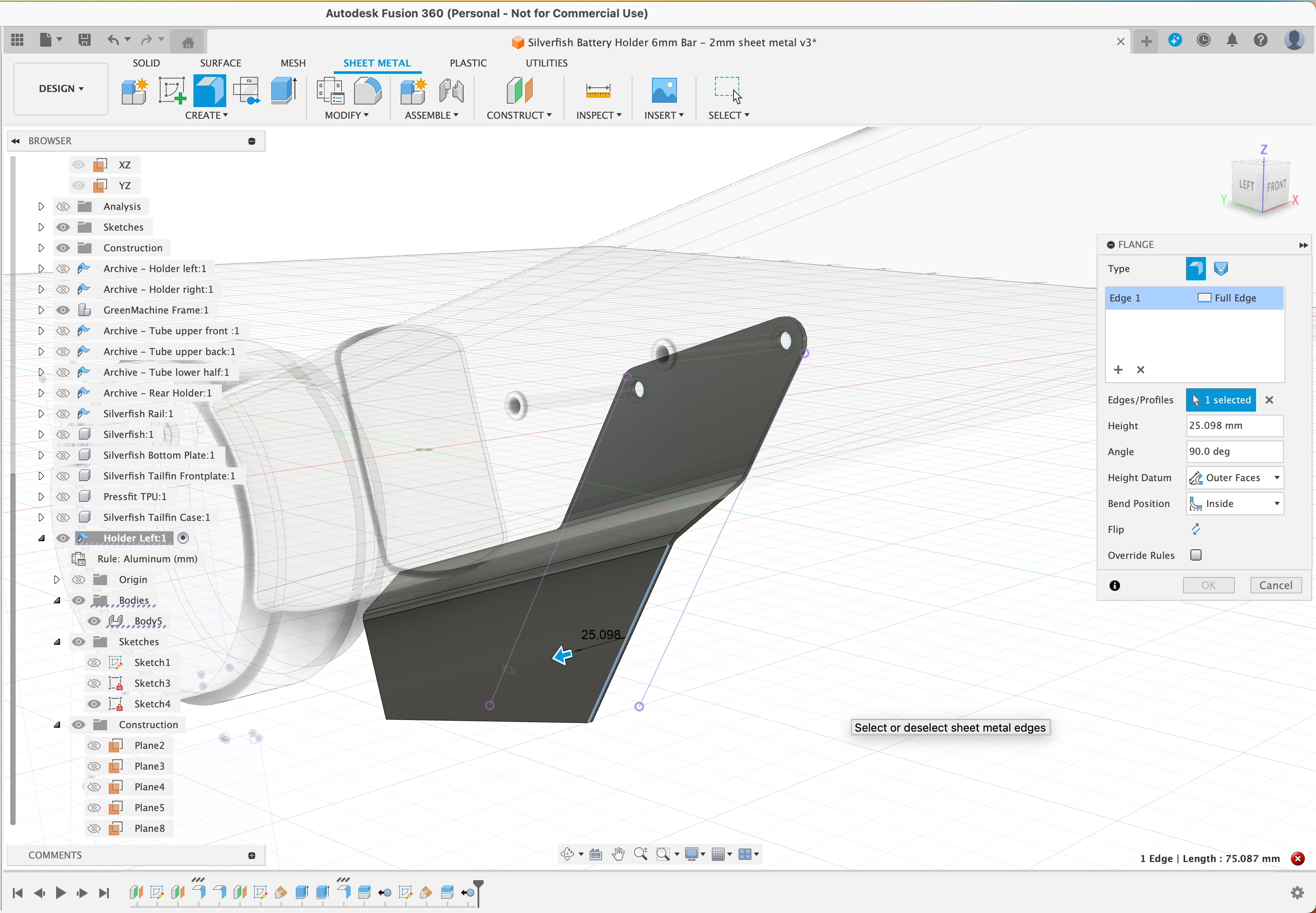
Task: Toggle Full Edge for Edge 1
Action: click(x=1205, y=298)
